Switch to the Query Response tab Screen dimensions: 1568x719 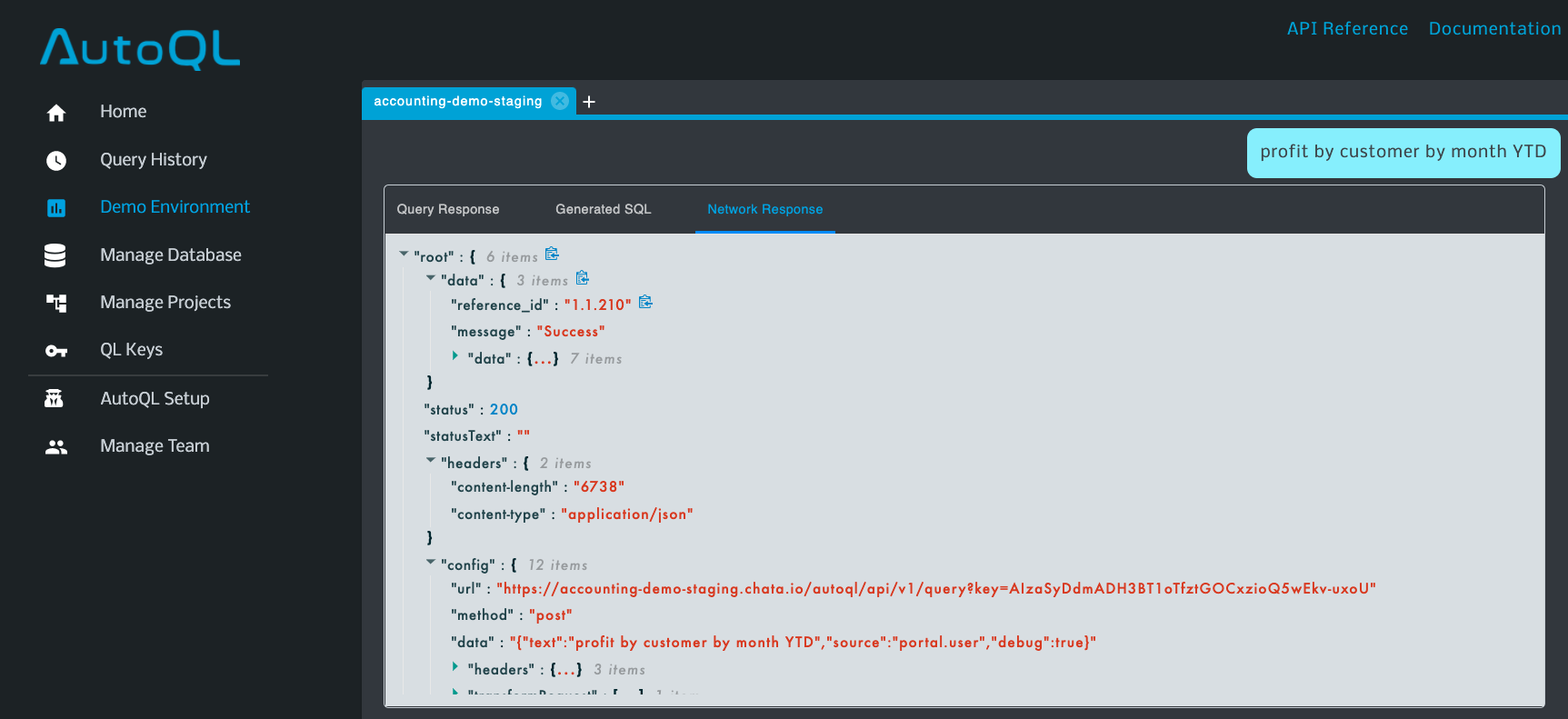[x=448, y=209]
